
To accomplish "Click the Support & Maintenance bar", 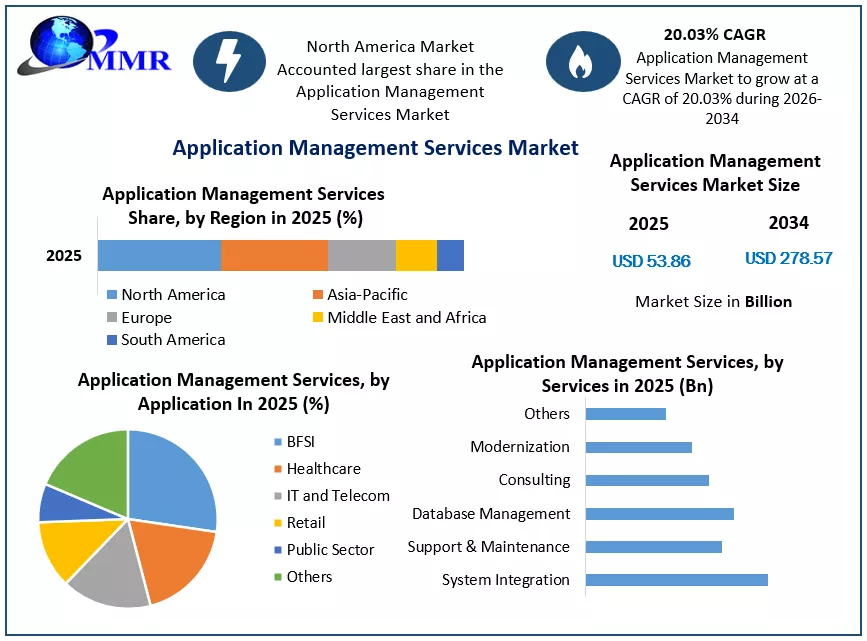I will [654, 547].
